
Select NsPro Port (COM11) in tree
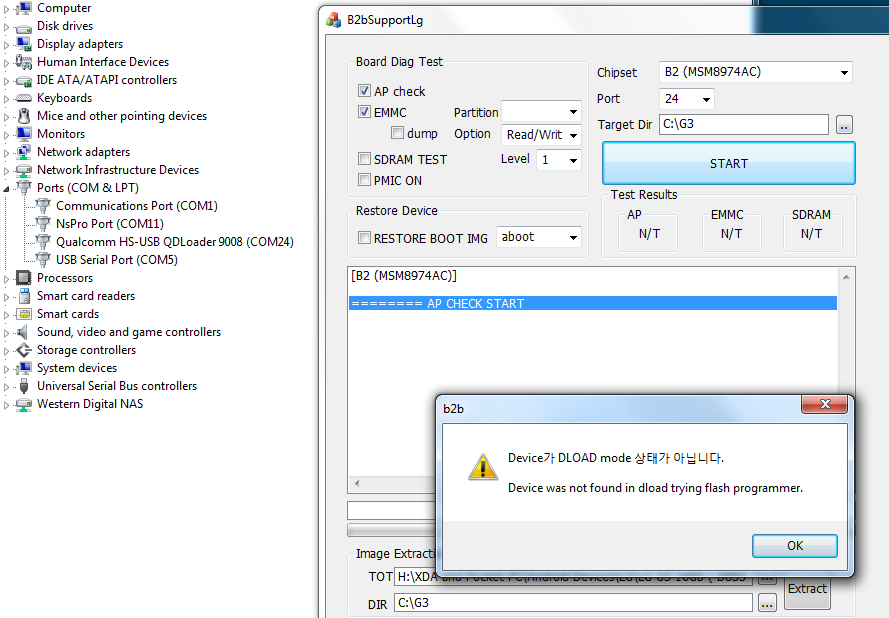(x=109, y=224)
